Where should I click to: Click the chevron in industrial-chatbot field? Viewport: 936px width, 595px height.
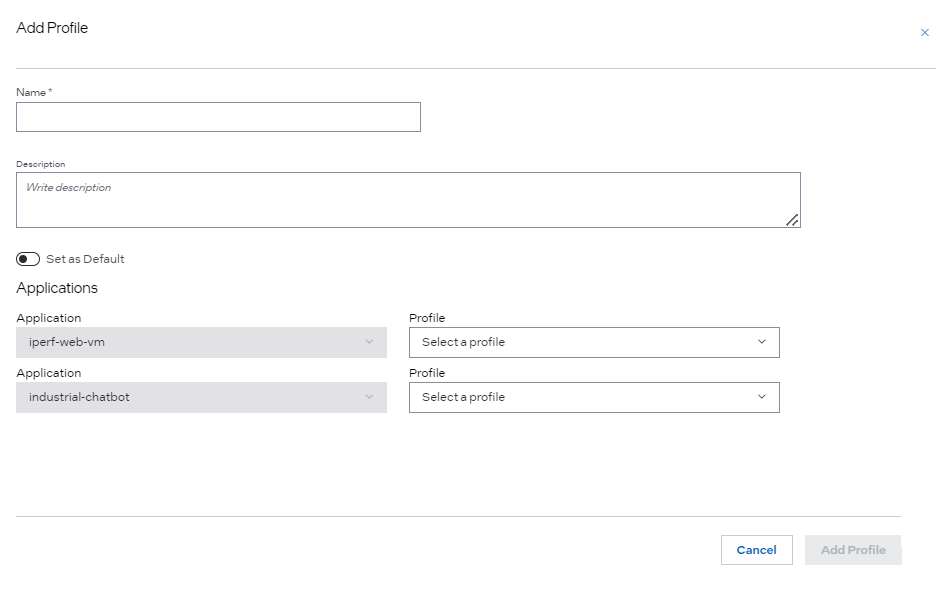pyautogui.click(x=369, y=397)
